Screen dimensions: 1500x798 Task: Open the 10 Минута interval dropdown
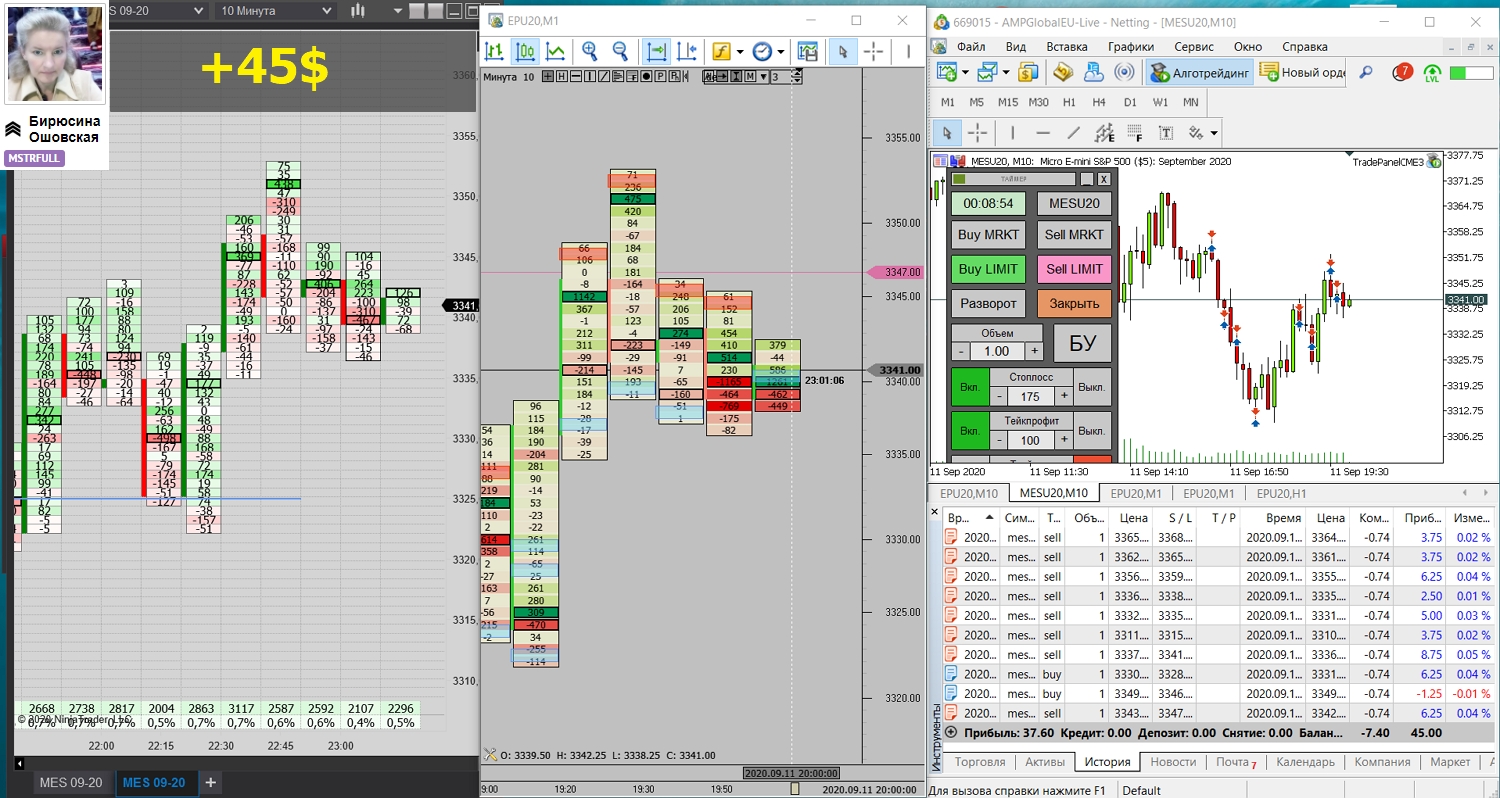(275, 10)
